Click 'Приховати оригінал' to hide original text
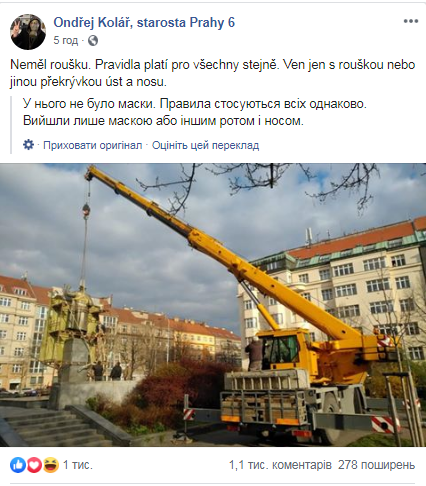The height and width of the screenshot is (486, 426). (x=93, y=145)
